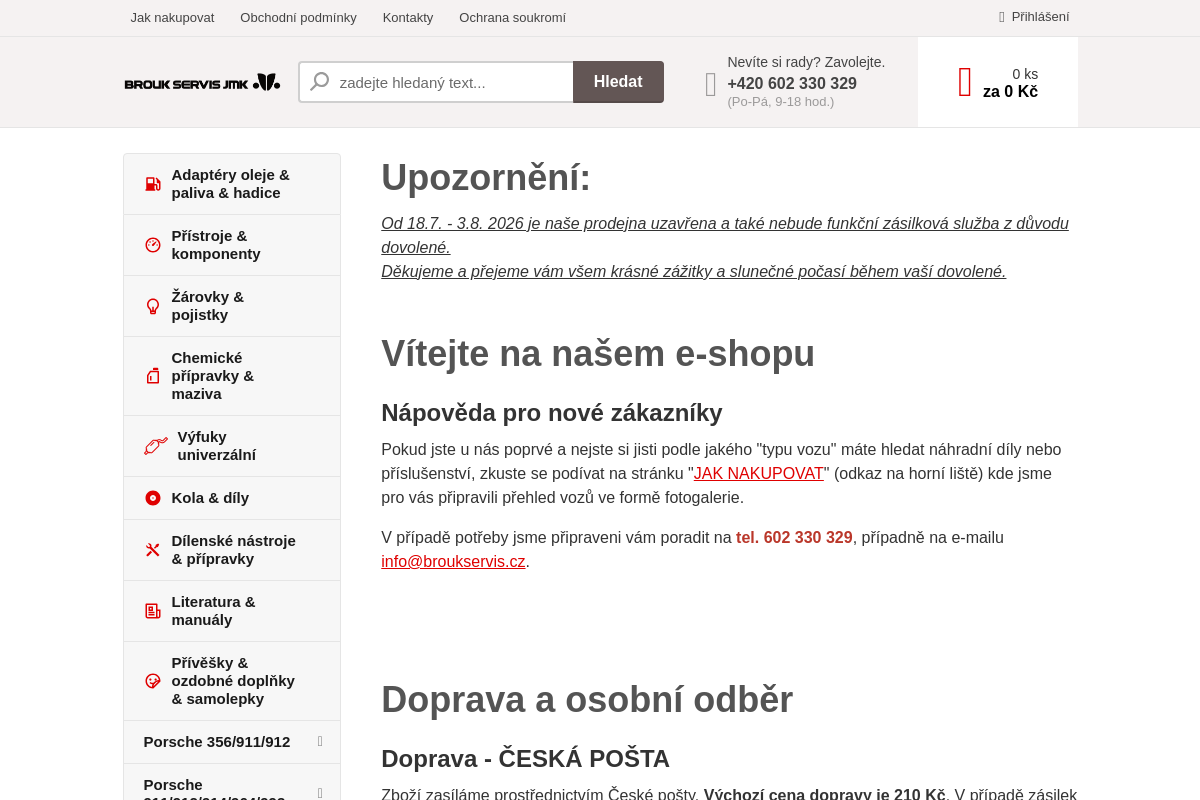Open the Jak nakupovat top menu item
Viewport: 1200px width, 800px height.
[172, 17]
